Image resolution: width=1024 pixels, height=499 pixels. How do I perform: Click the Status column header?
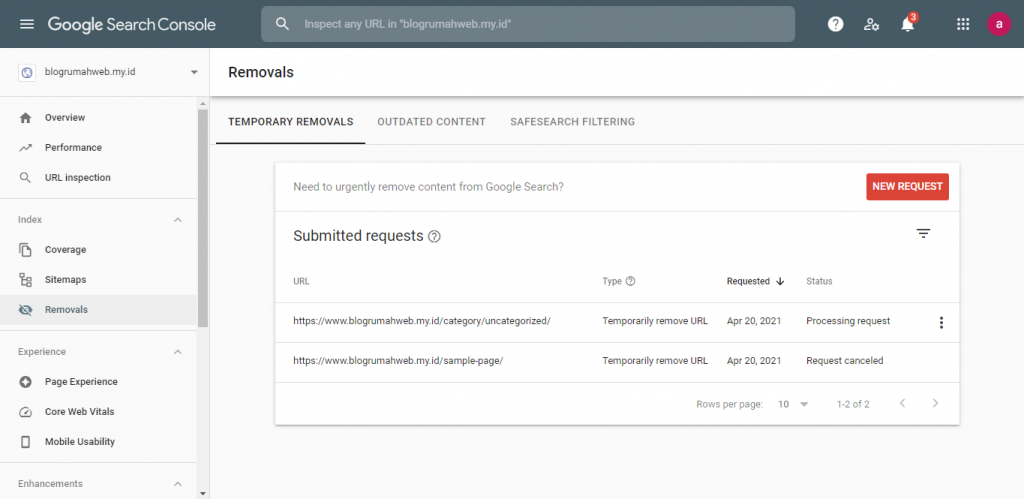819,282
